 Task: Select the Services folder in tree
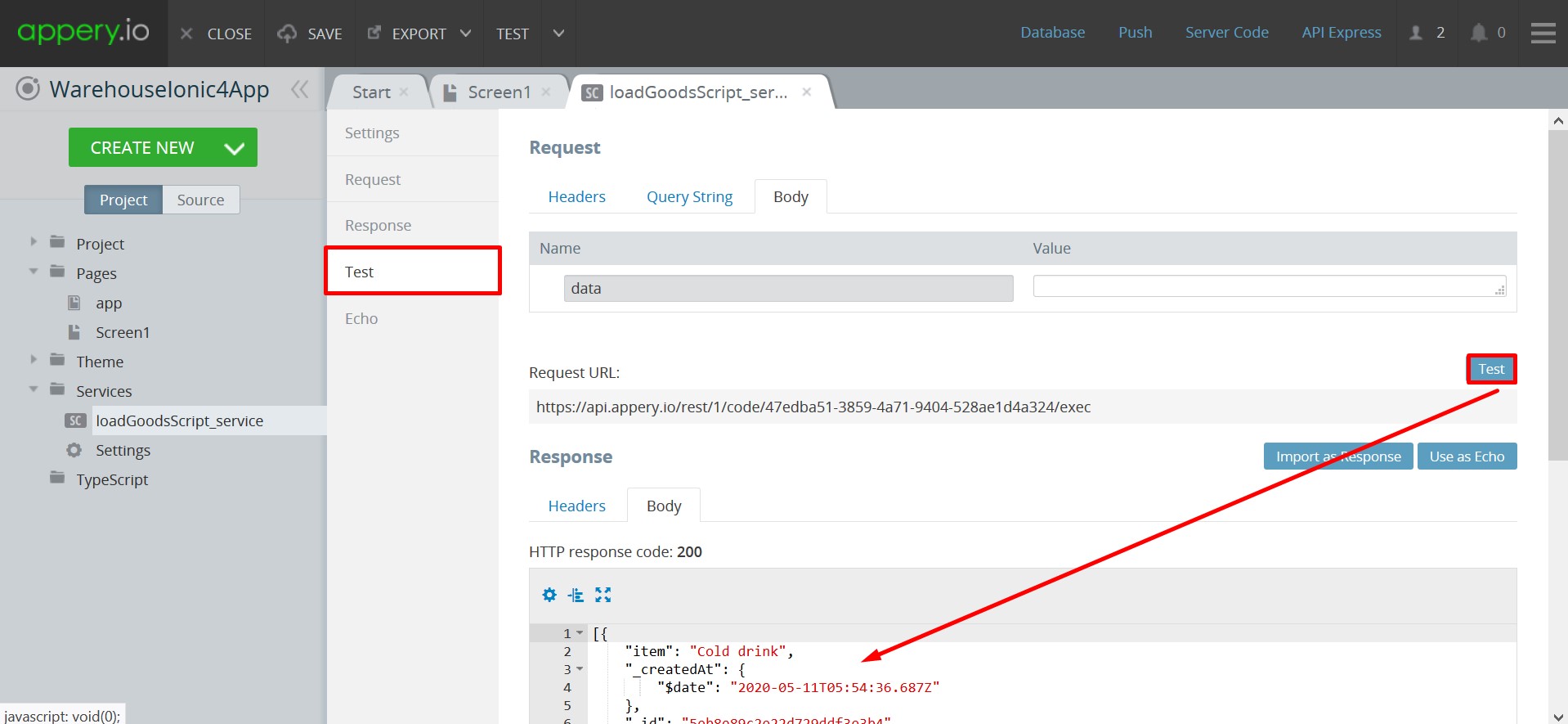104,391
